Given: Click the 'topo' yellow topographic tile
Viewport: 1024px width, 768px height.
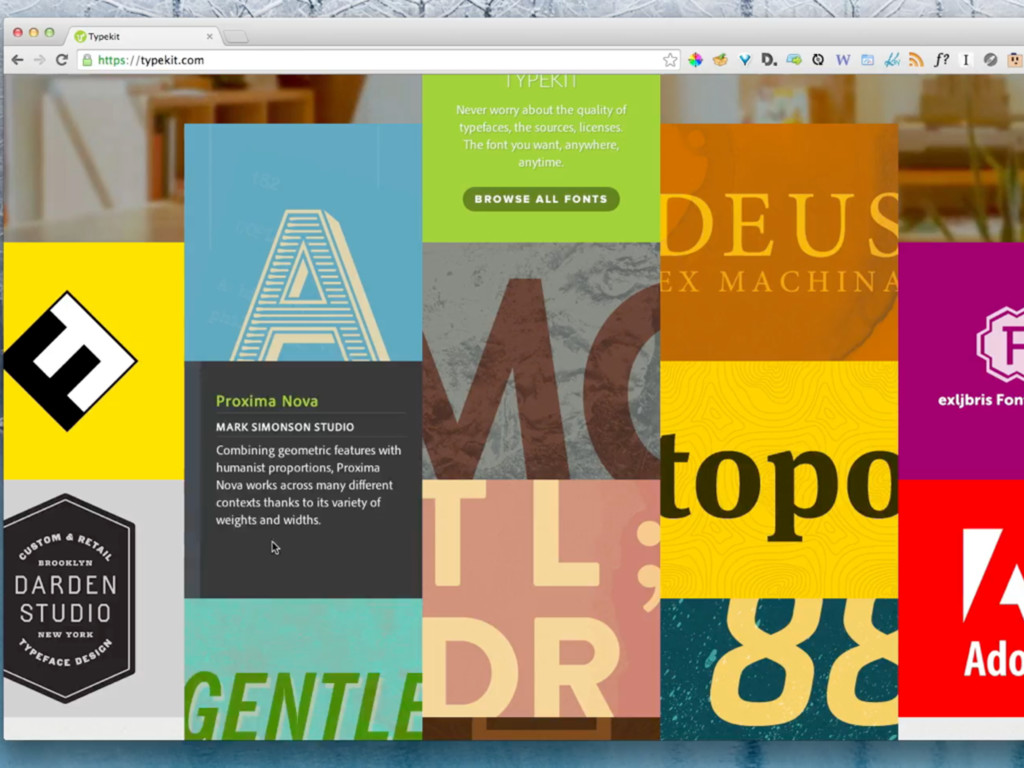Looking at the screenshot, I should coord(779,480).
